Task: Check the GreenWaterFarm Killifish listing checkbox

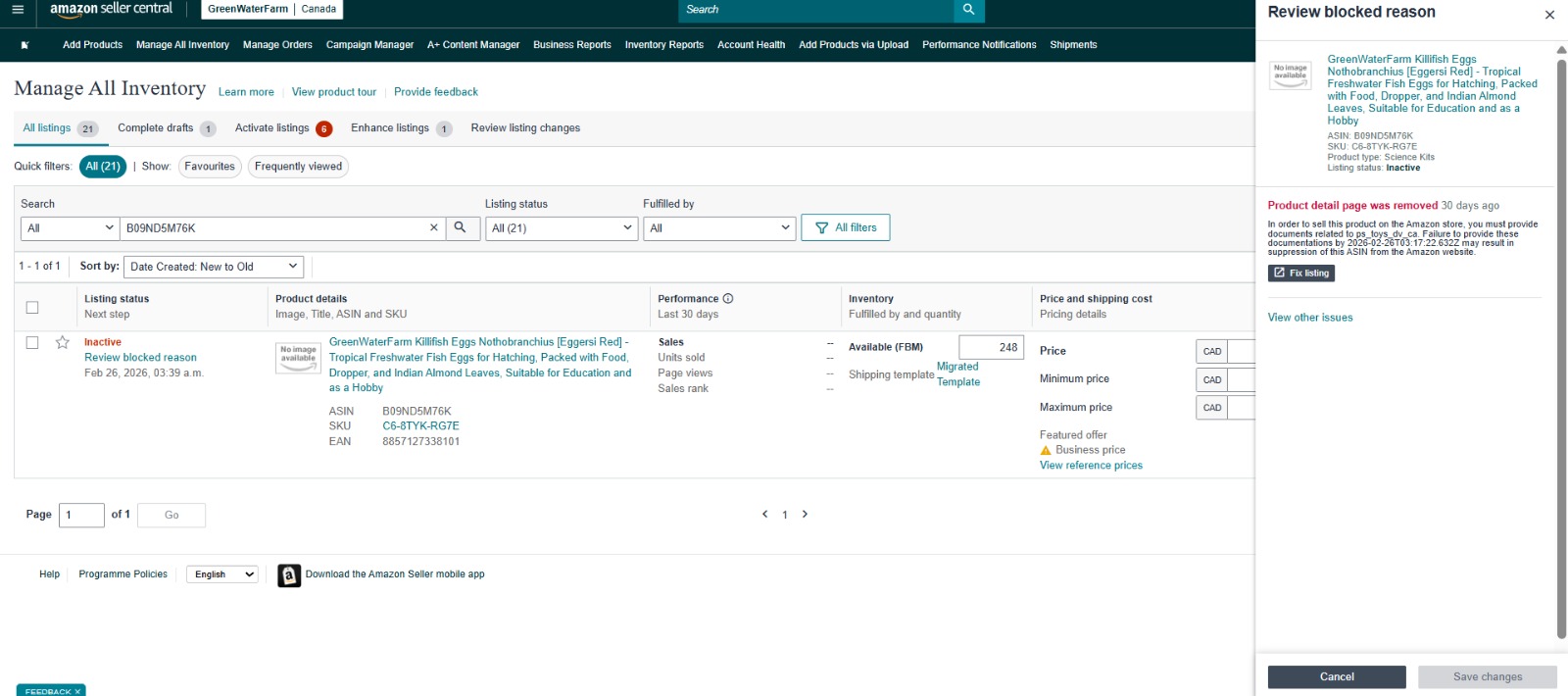Action: (x=32, y=342)
